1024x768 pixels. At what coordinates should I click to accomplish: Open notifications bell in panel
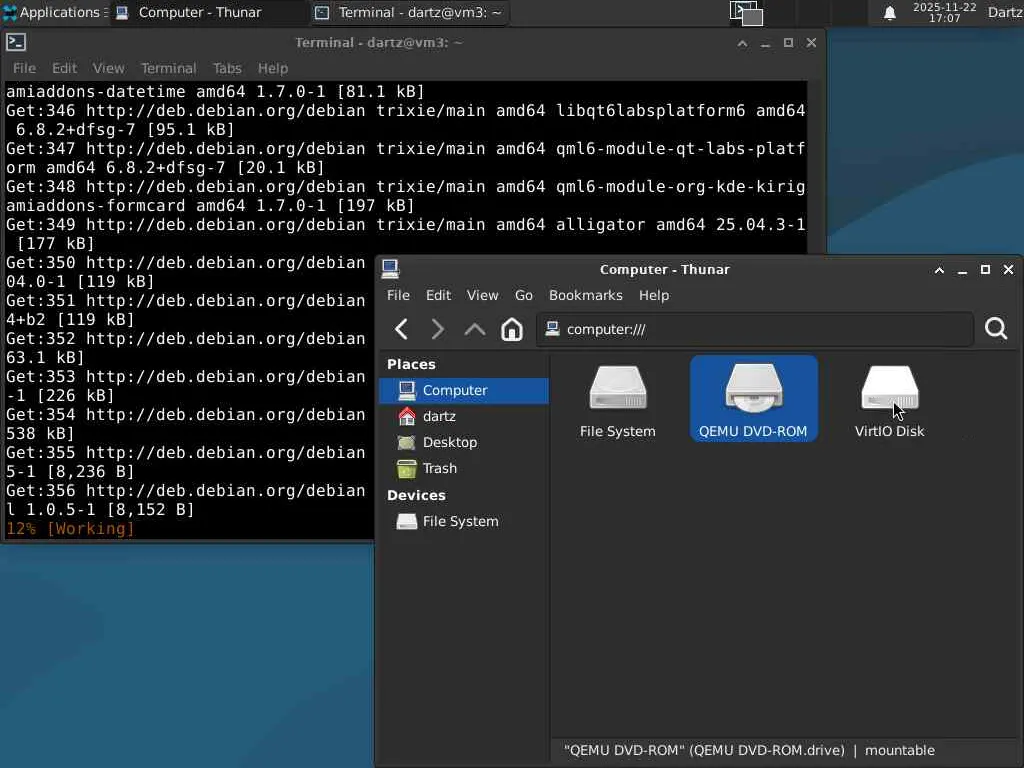[x=889, y=13]
